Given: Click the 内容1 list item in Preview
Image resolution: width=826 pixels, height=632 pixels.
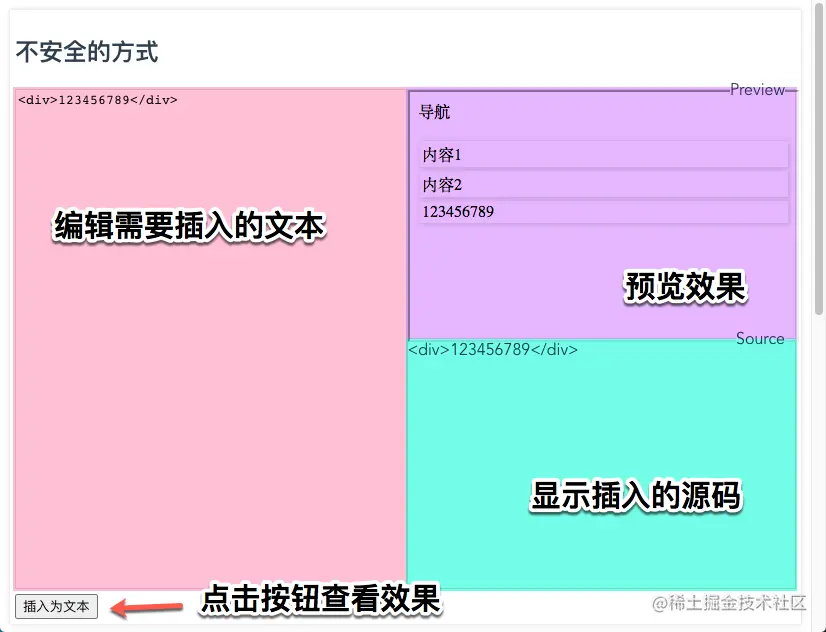Looking at the screenshot, I should click(440, 155).
